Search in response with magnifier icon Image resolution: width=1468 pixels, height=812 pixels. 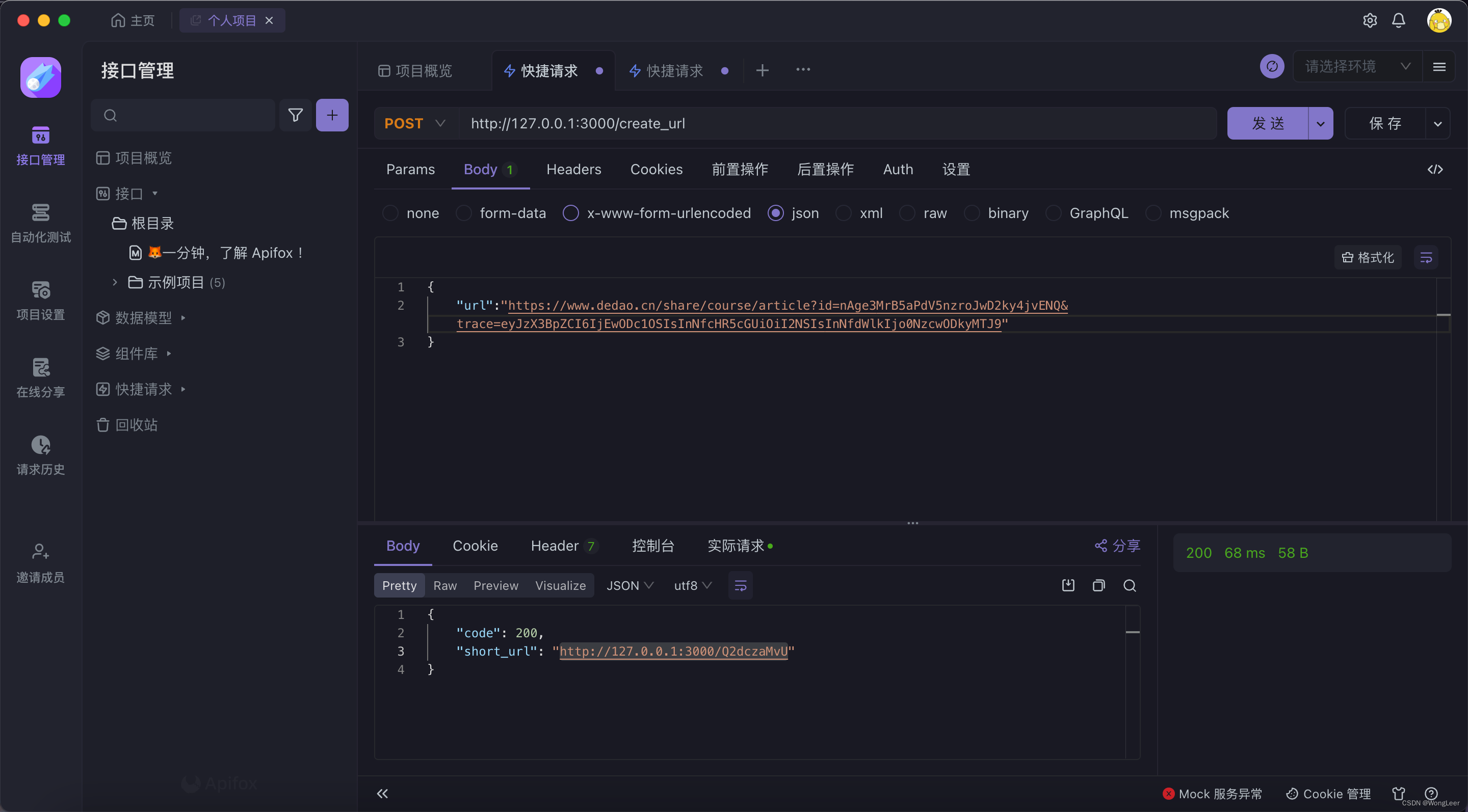coord(1130,585)
